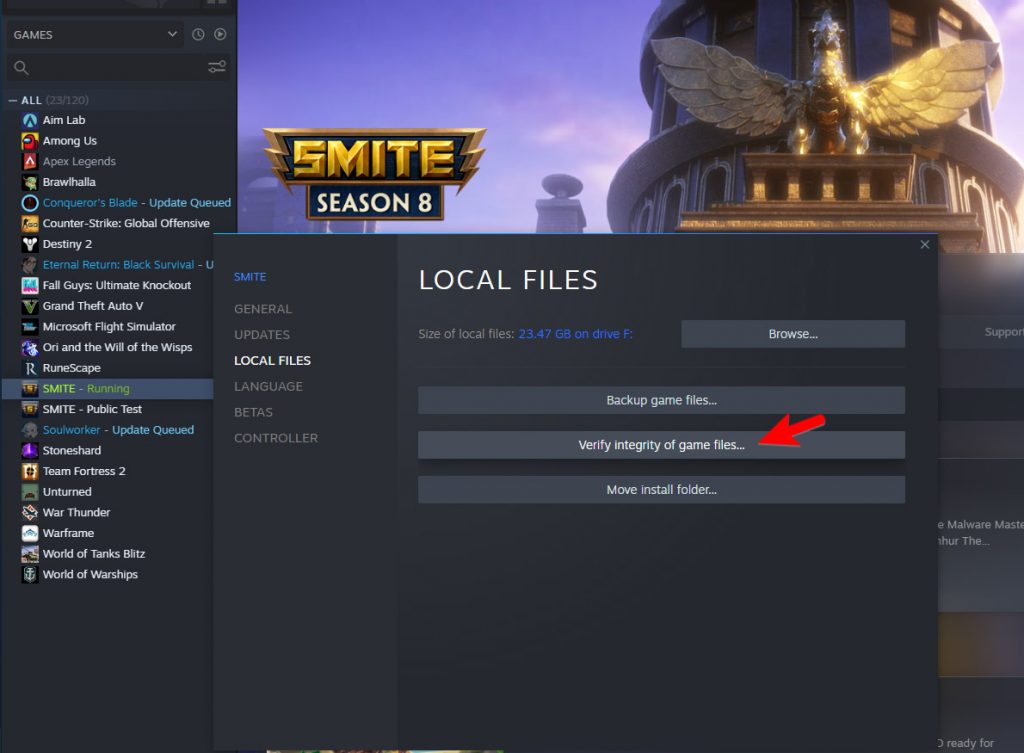Select Conqueror's Blade - Update Queued entry
This screenshot has height=753, width=1024.
point(136,202)
